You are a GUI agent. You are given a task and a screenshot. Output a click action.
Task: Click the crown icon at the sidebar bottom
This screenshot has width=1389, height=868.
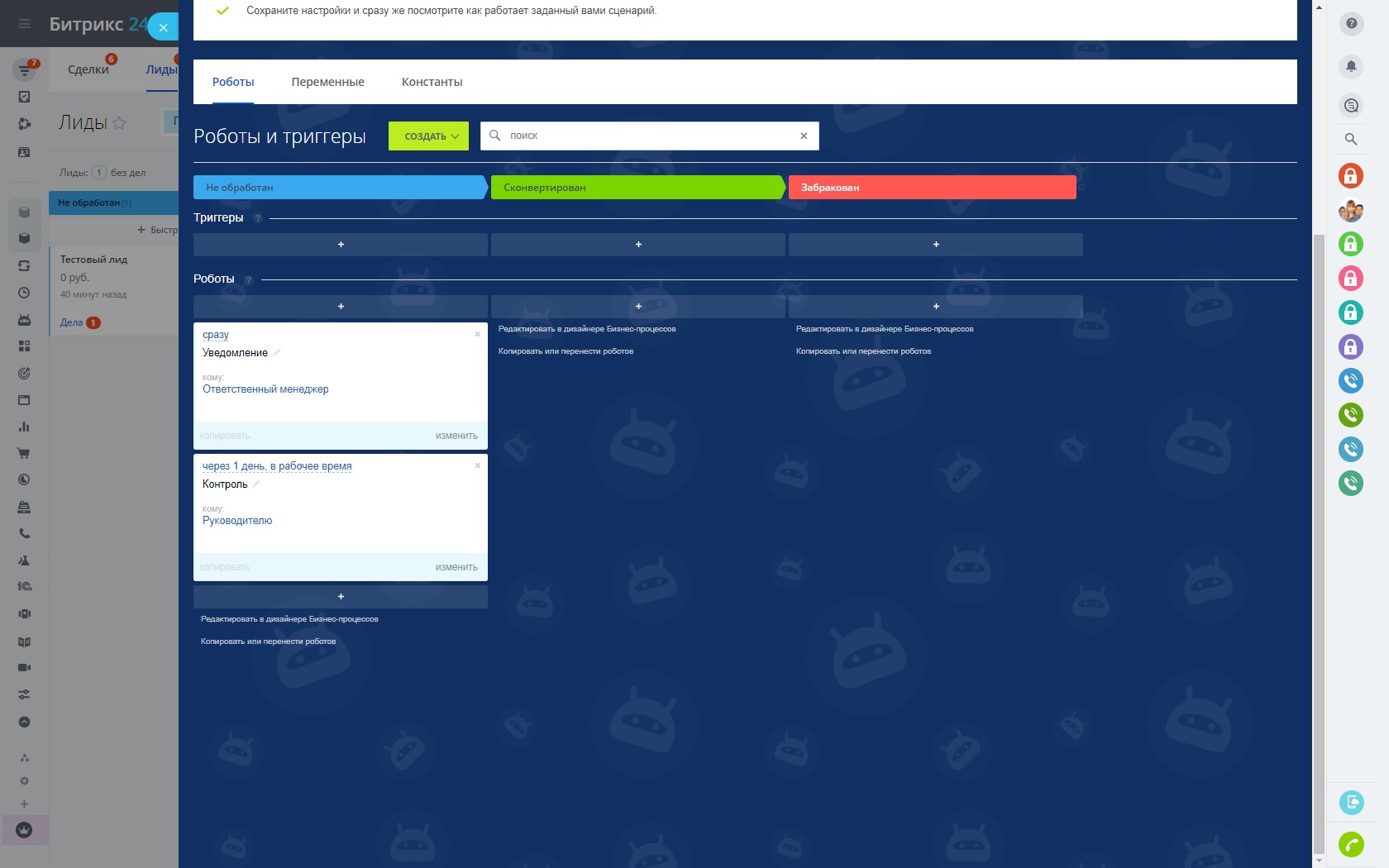pos(25,830)
